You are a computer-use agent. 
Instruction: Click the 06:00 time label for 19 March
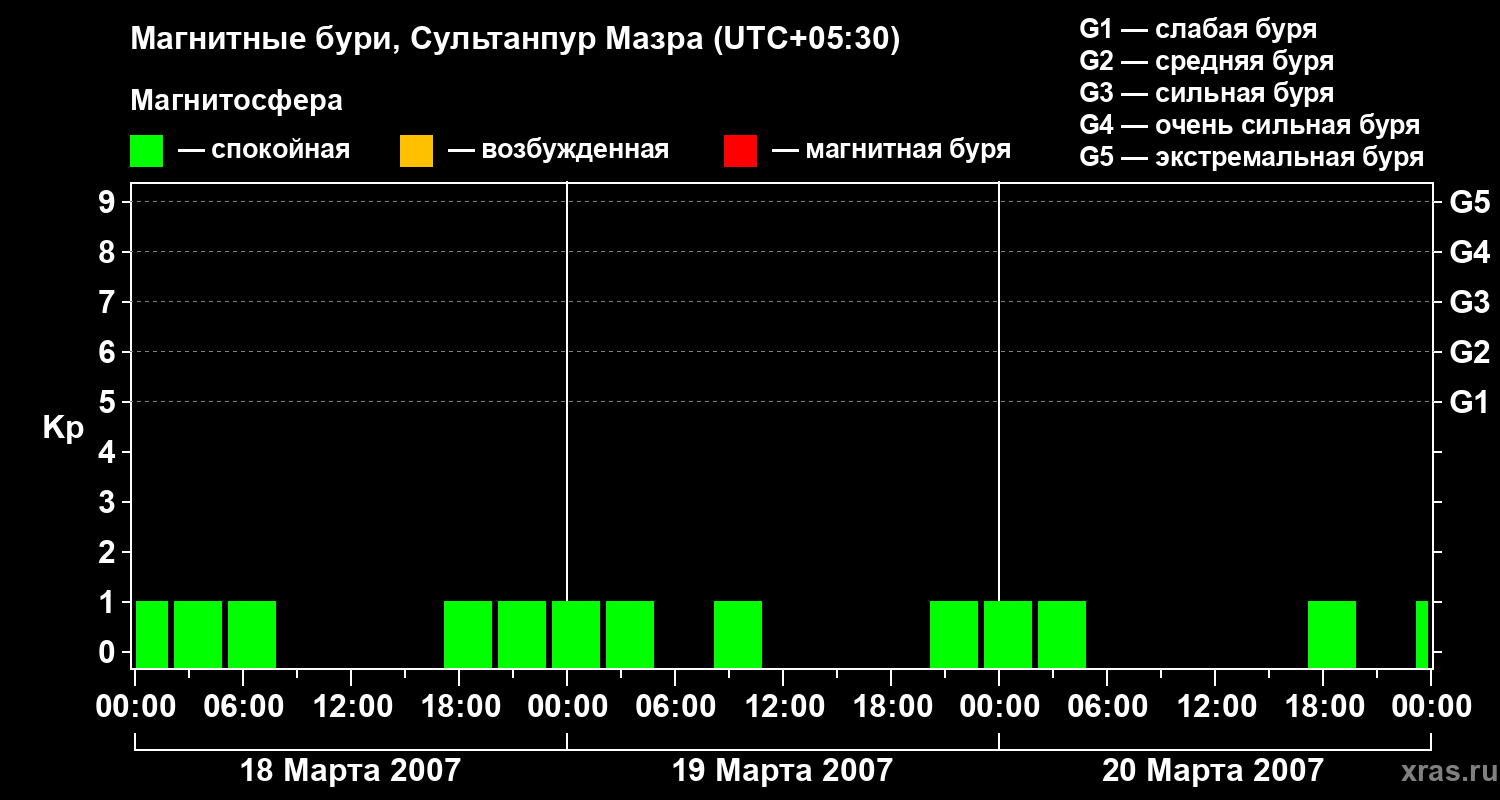click(x=675, y=707)
